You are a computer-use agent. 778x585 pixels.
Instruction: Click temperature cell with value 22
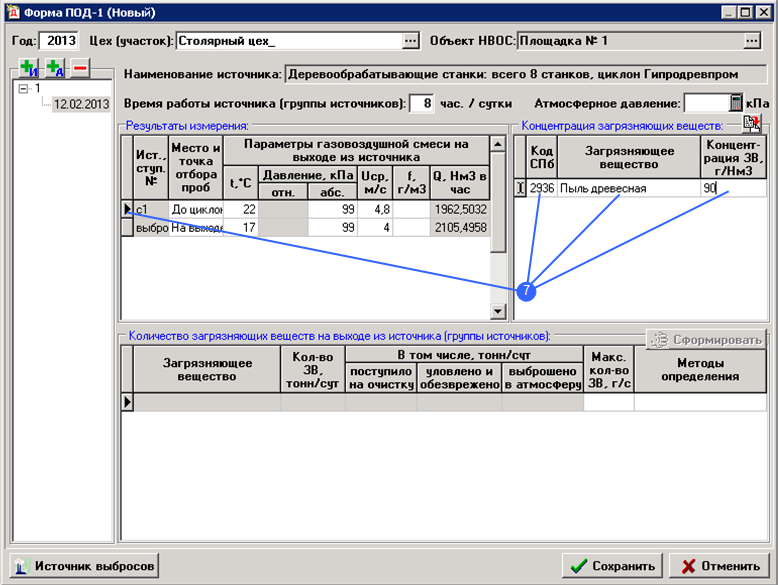[241, 209]
